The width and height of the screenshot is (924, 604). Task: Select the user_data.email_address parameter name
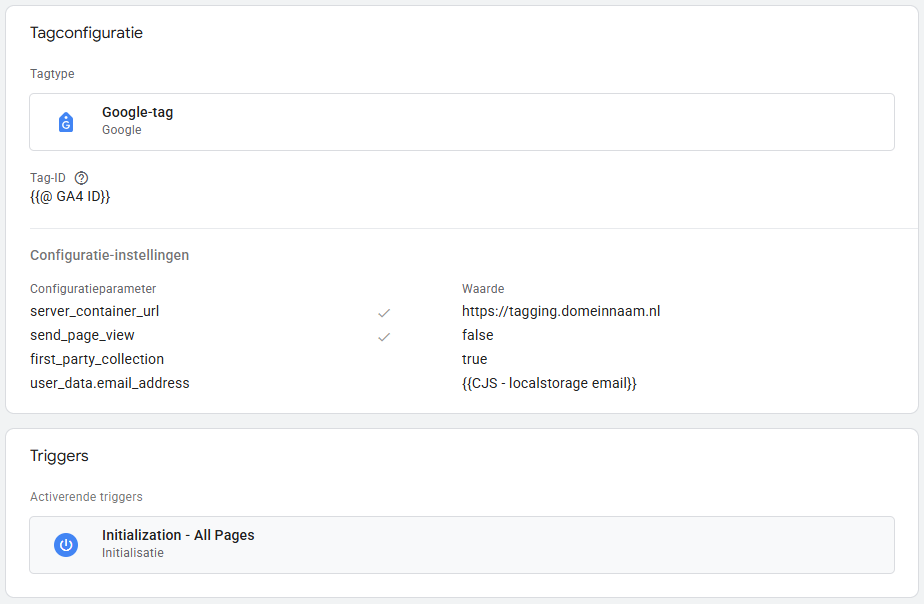pos(110,383)
